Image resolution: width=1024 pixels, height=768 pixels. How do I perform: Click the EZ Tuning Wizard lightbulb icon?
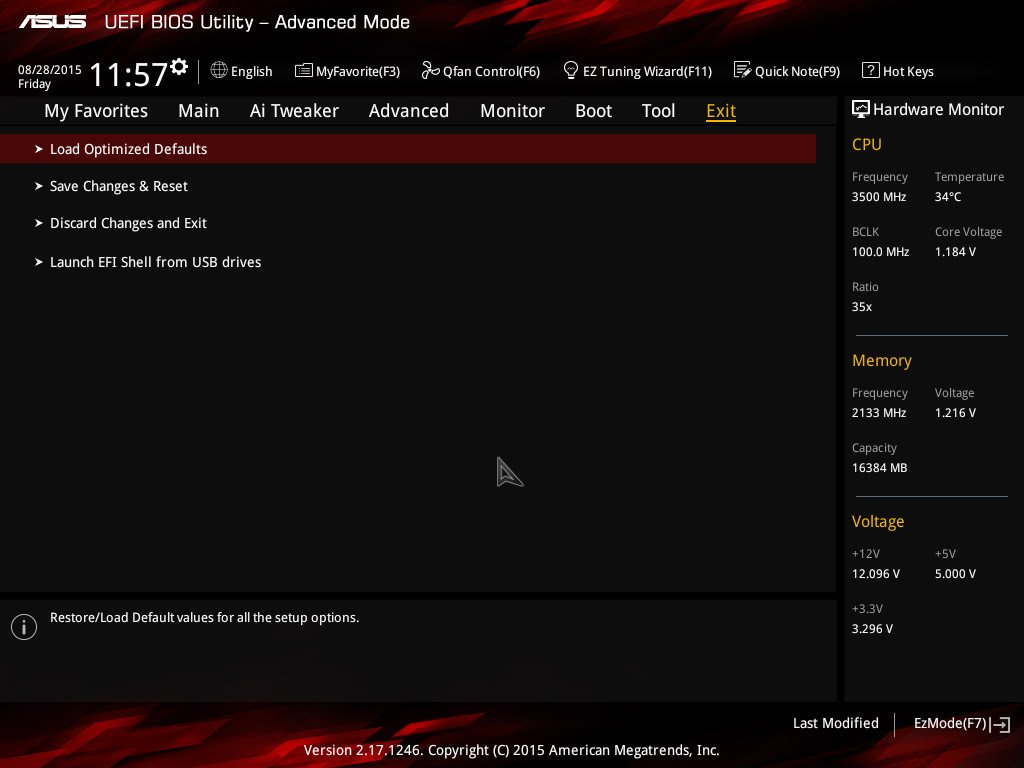570,70
